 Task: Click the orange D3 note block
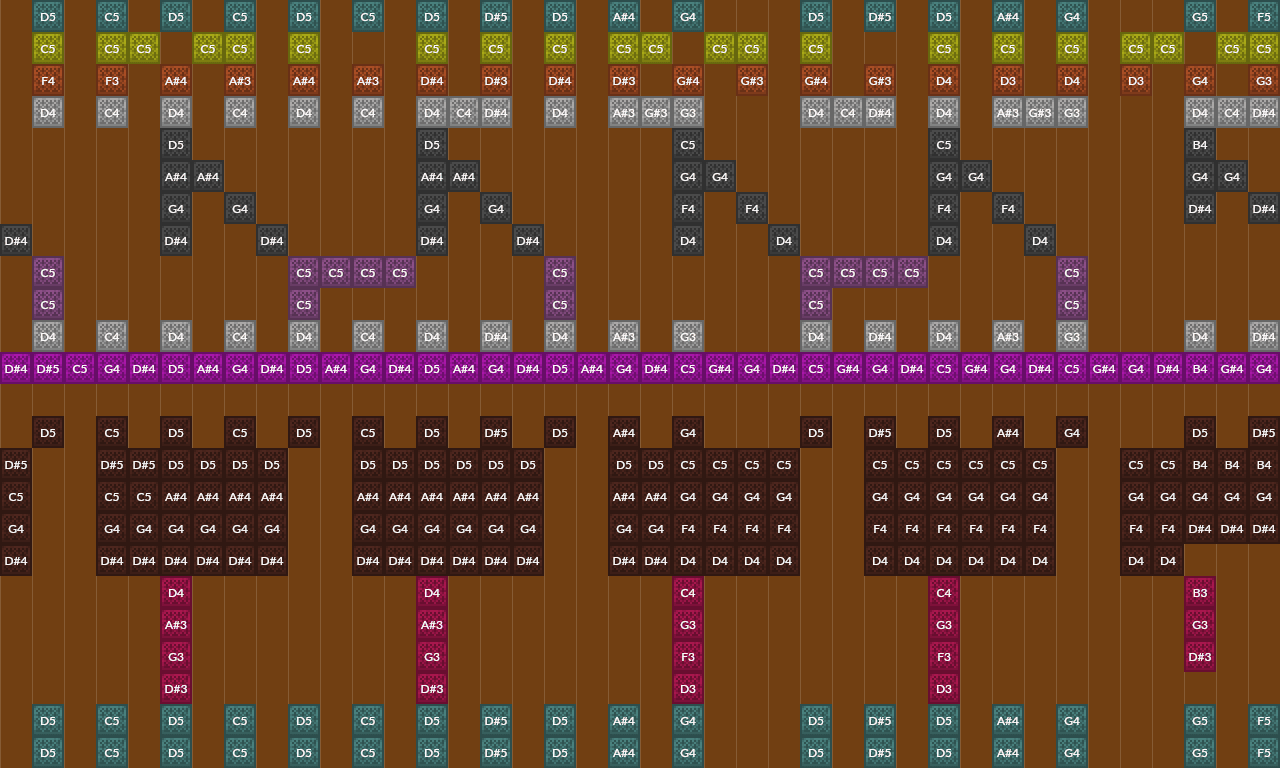(x=1136, y=80)
